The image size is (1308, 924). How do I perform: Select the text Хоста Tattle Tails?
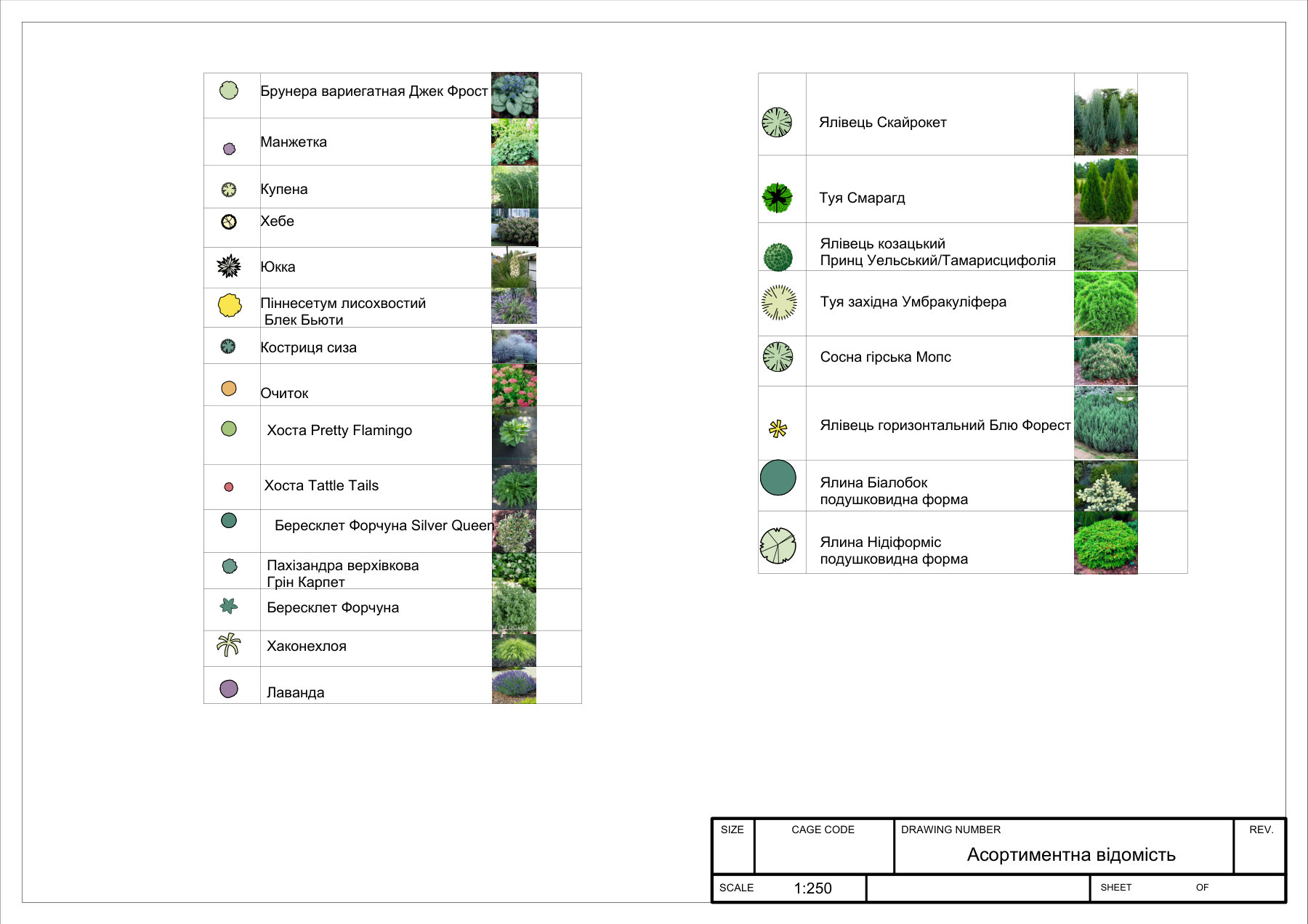(322, 485)
